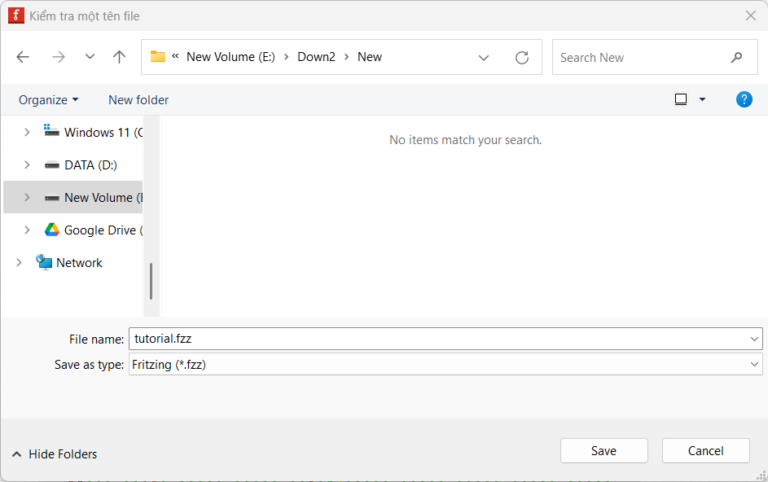Expand subfolders arrow after Down2

346,57
